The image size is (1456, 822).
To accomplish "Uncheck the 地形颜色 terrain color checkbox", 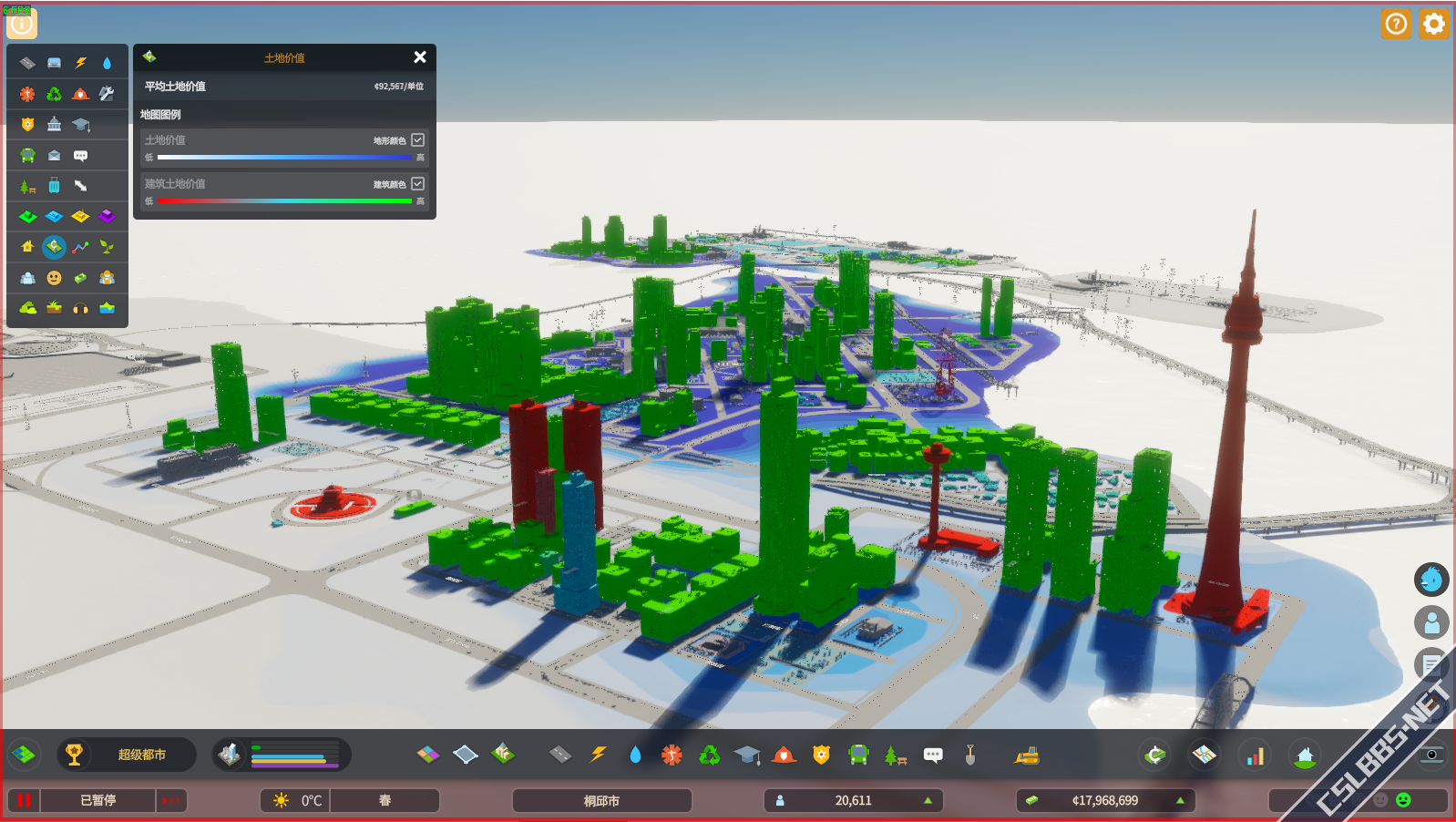I will pyautogui.click(x=417, y=139).
